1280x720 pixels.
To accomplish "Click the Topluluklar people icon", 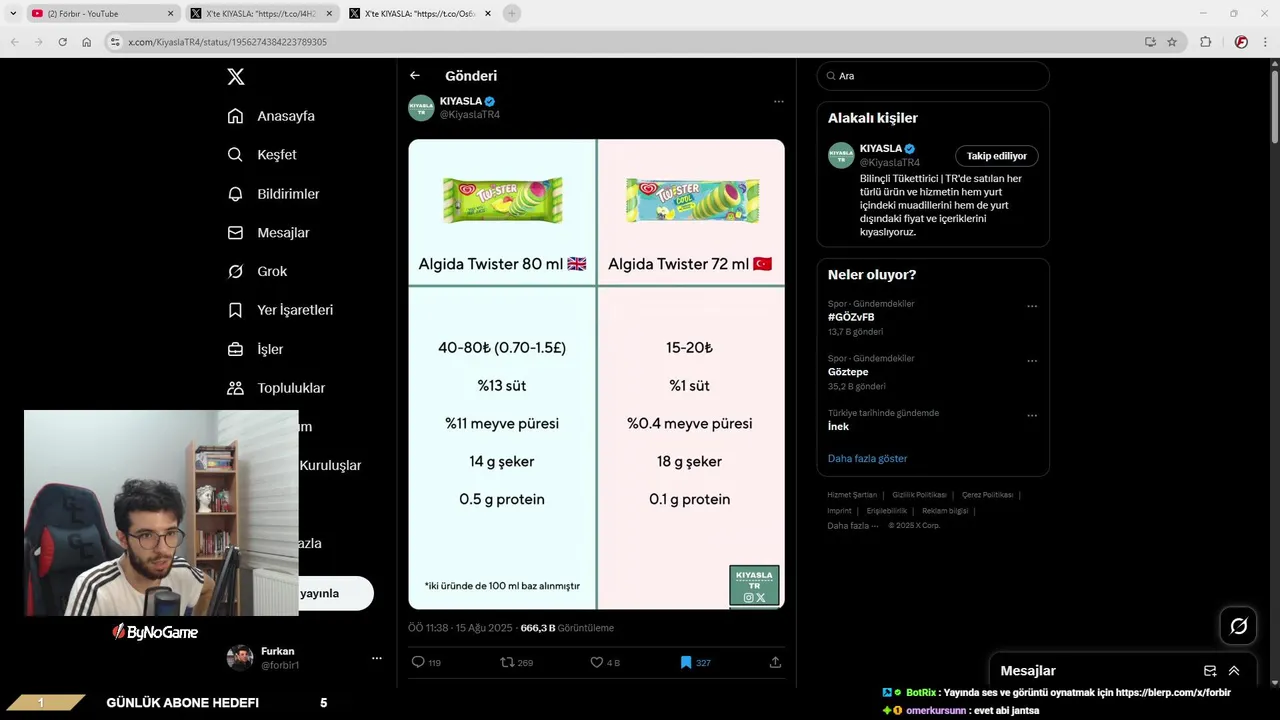I will [x=235, y=388].
